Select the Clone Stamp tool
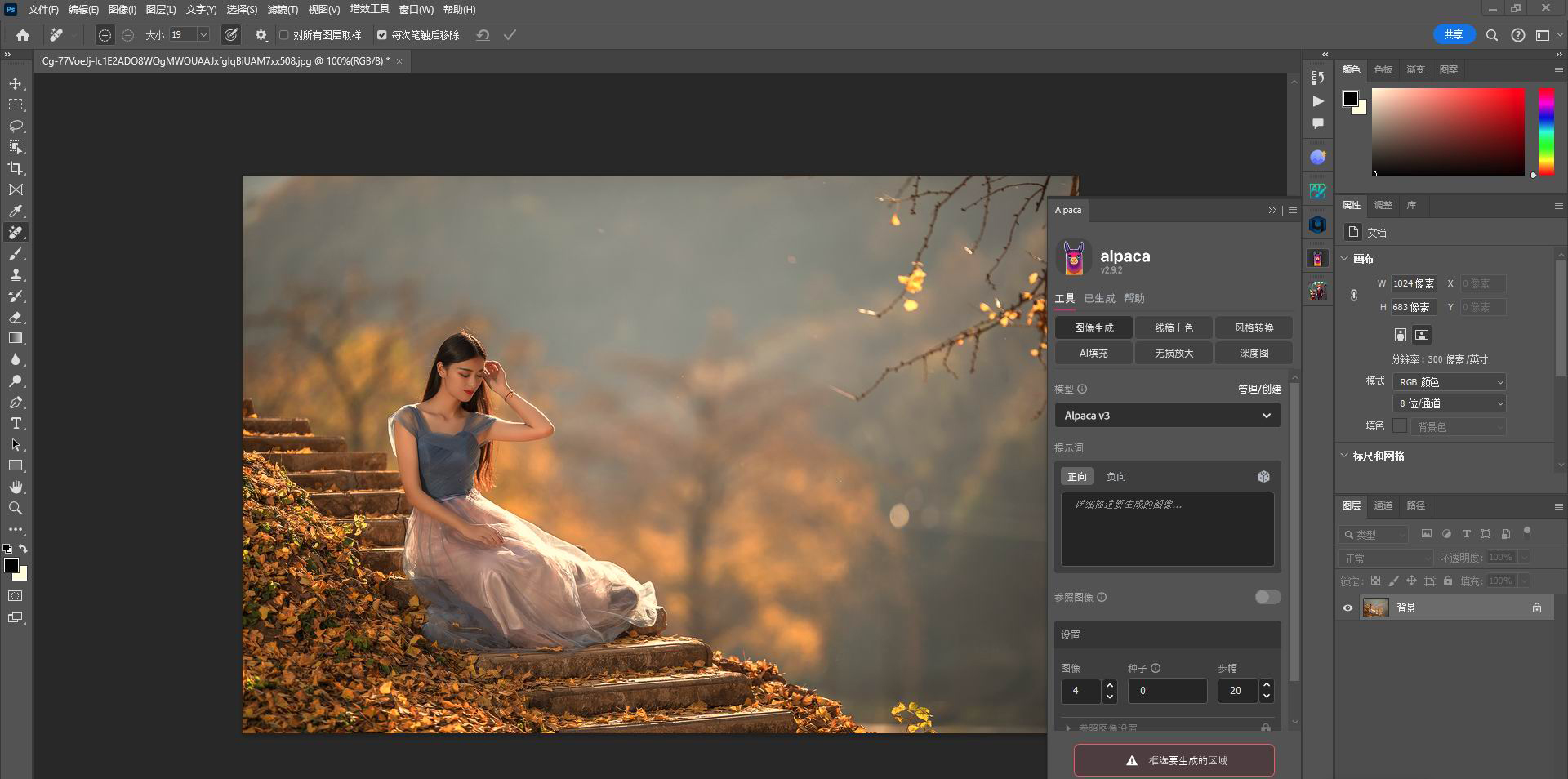Image resolution: width=1568 pixels, height=779 pixels. pyautogui.click(x=16, y=275)
